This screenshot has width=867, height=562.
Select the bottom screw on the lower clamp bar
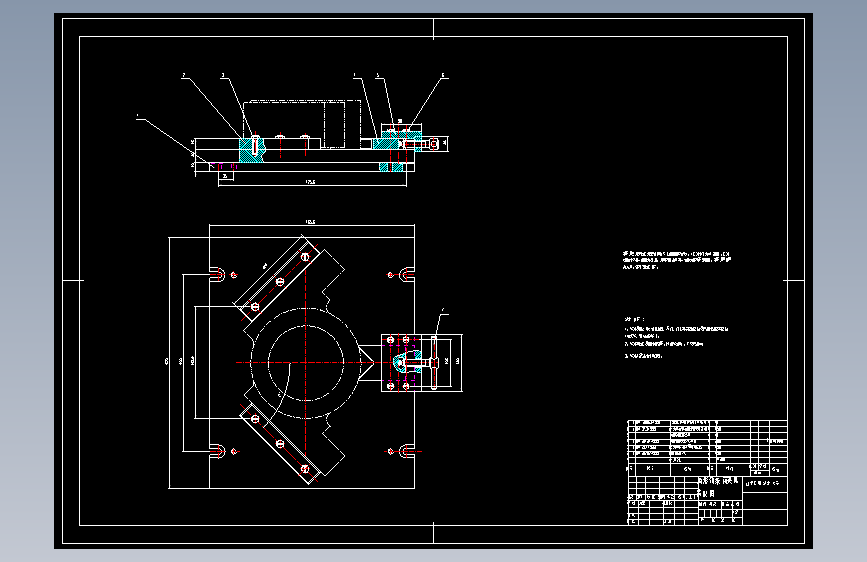click(x=305, y=469)
